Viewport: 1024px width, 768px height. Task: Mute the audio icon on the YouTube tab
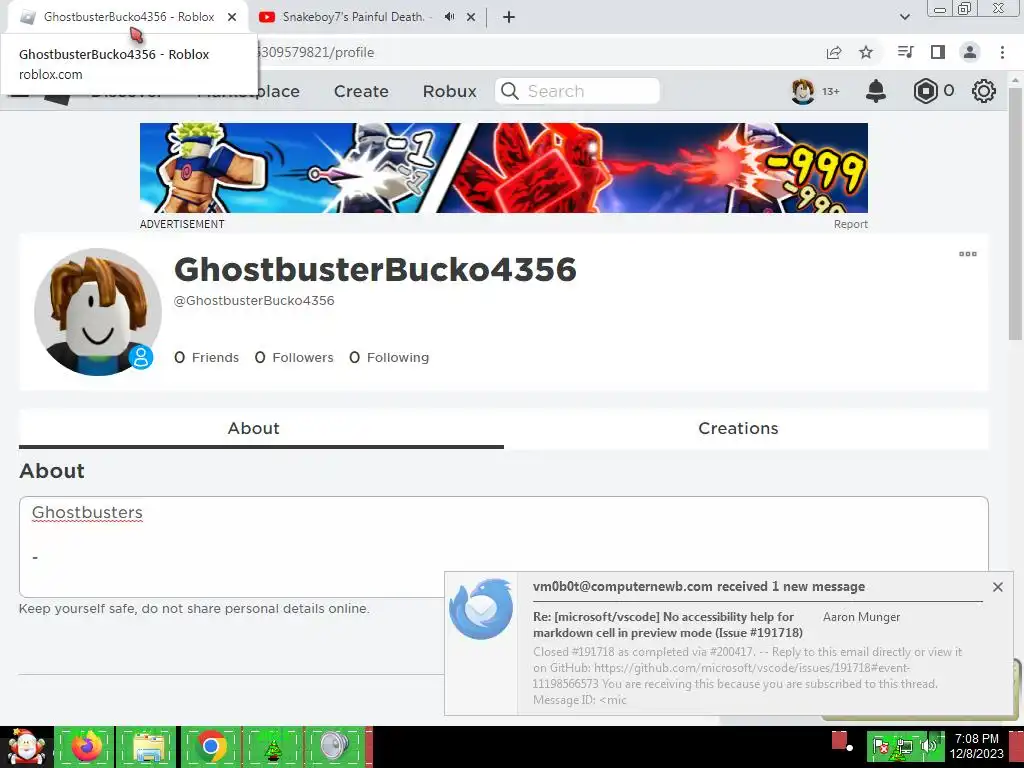click(449, 17)
